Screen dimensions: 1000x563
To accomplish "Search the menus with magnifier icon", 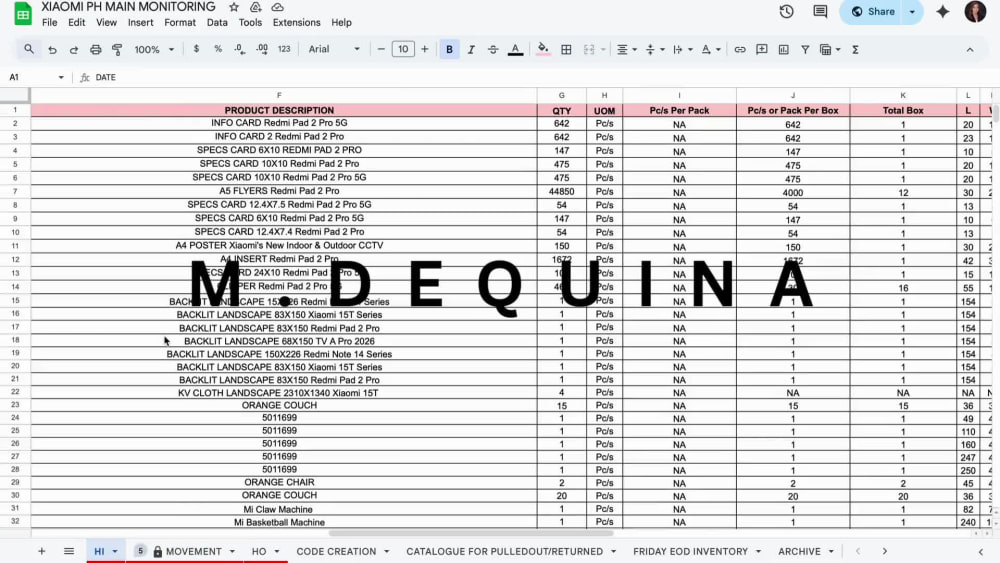I will [29, 49].
